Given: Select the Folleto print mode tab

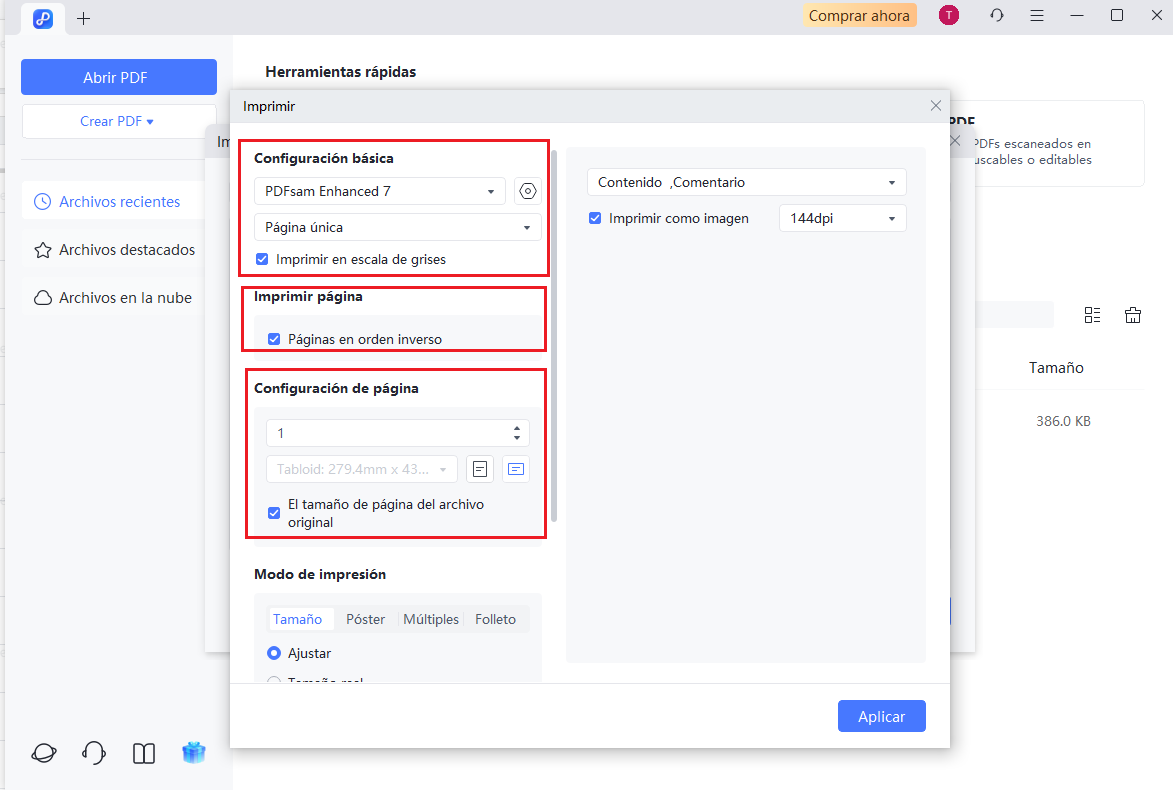Looking at the screenshot, I should (495, 618).
